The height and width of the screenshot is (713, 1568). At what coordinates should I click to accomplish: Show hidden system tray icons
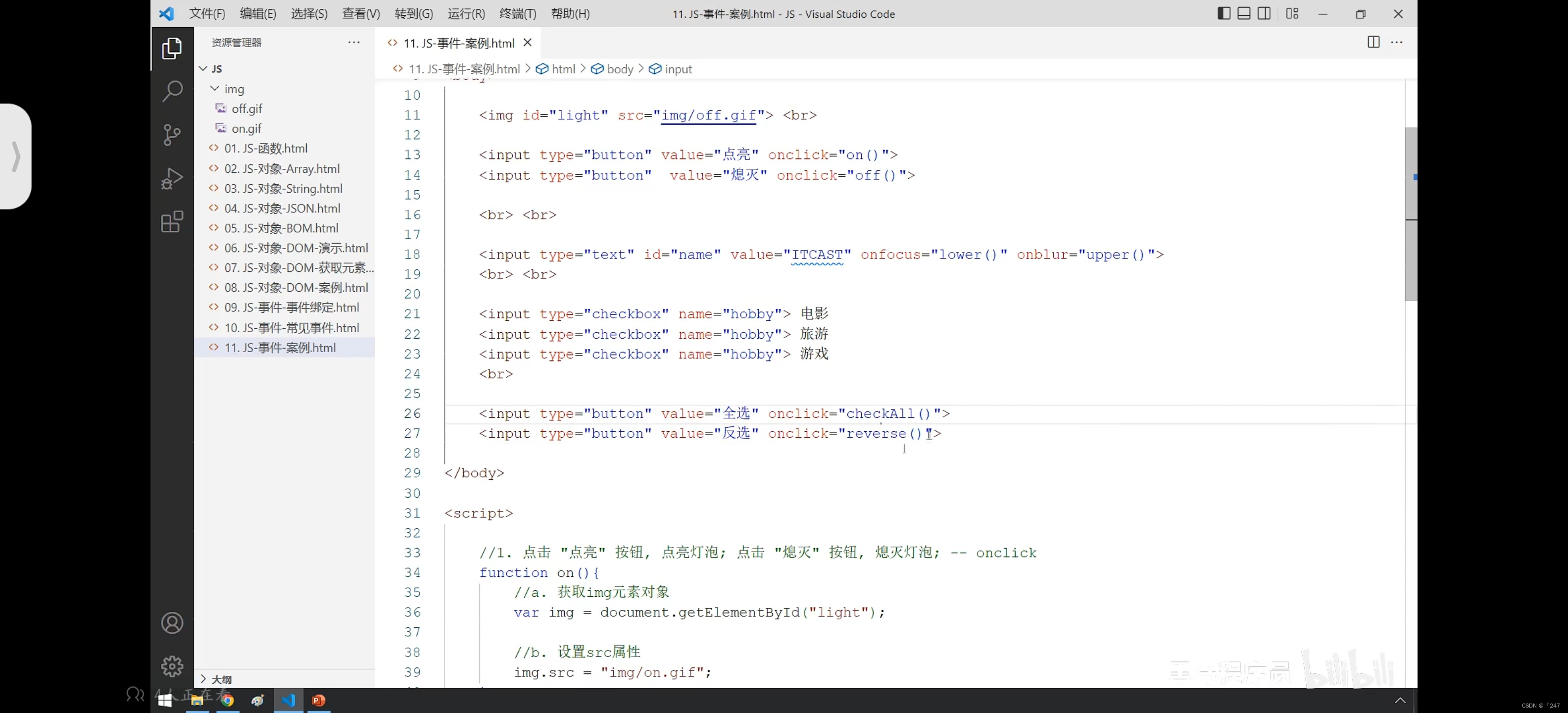[x=1400, y=700]
